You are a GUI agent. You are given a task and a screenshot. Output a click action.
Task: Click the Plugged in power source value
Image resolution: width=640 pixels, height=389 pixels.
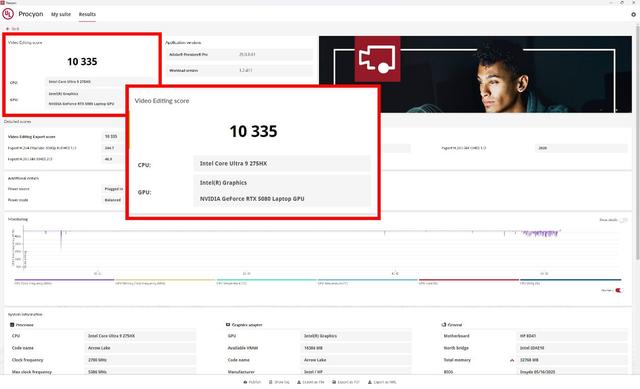click(113, 189)
